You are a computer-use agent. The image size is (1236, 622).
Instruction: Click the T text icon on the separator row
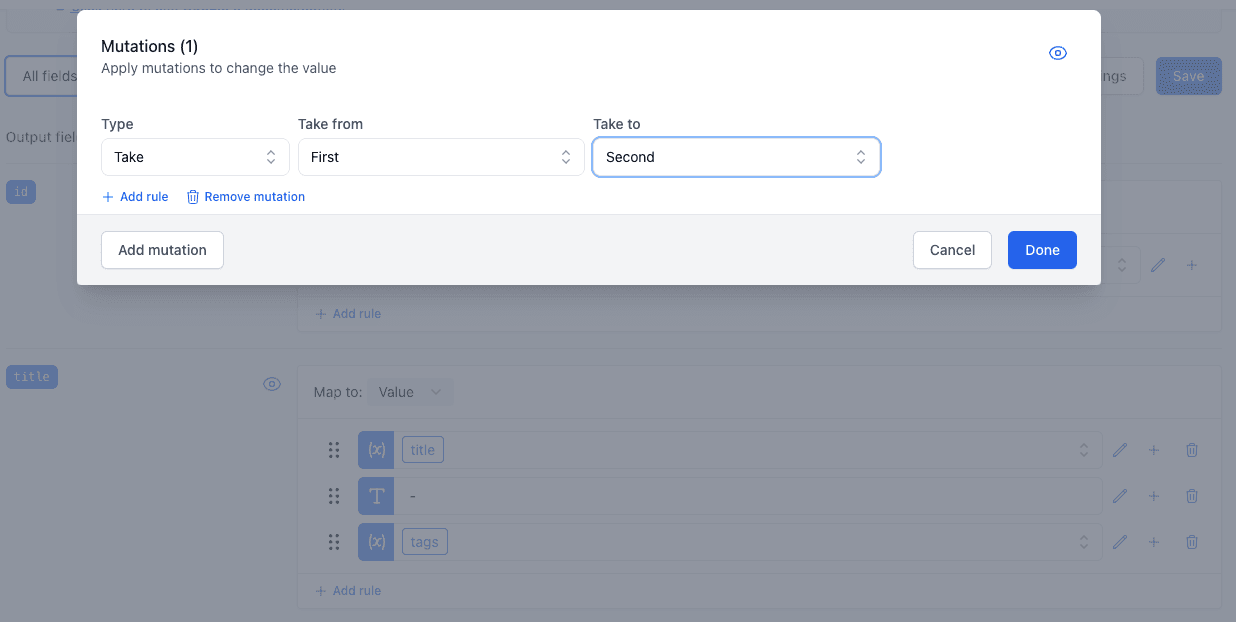click(x=376, y=495)
